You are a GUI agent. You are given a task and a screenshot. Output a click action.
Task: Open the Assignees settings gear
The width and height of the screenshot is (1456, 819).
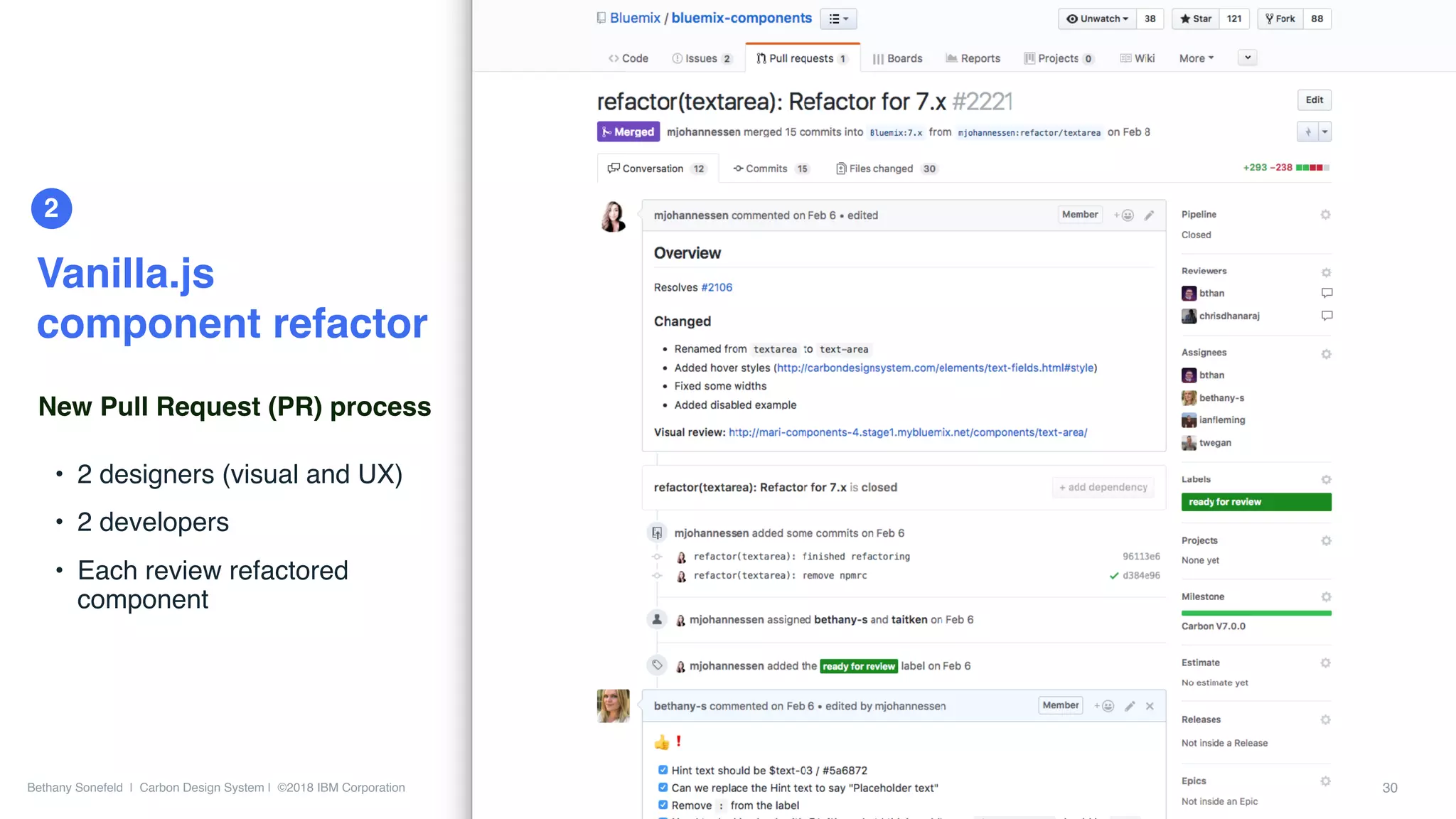[1326, 354]
